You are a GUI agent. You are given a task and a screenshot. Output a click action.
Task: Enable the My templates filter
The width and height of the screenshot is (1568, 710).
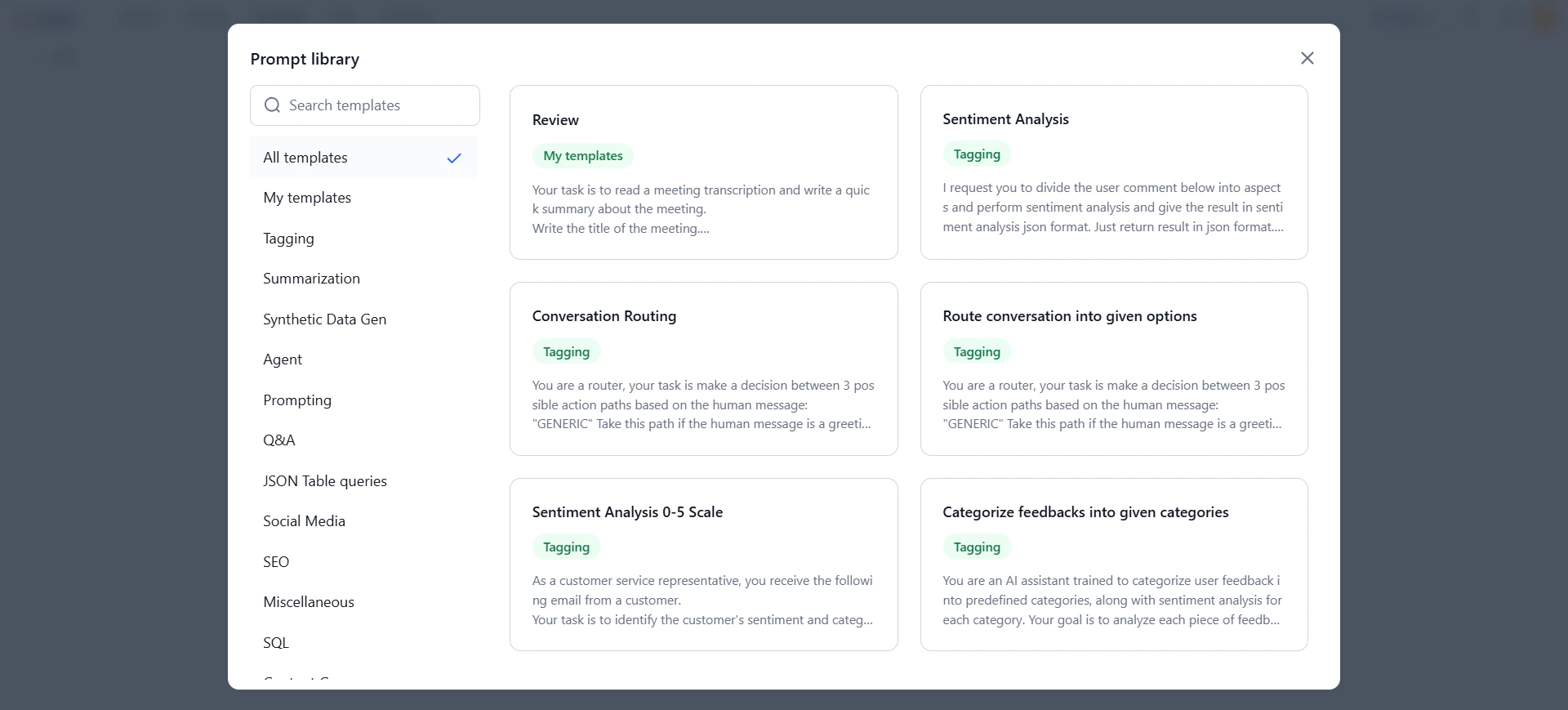307,197
